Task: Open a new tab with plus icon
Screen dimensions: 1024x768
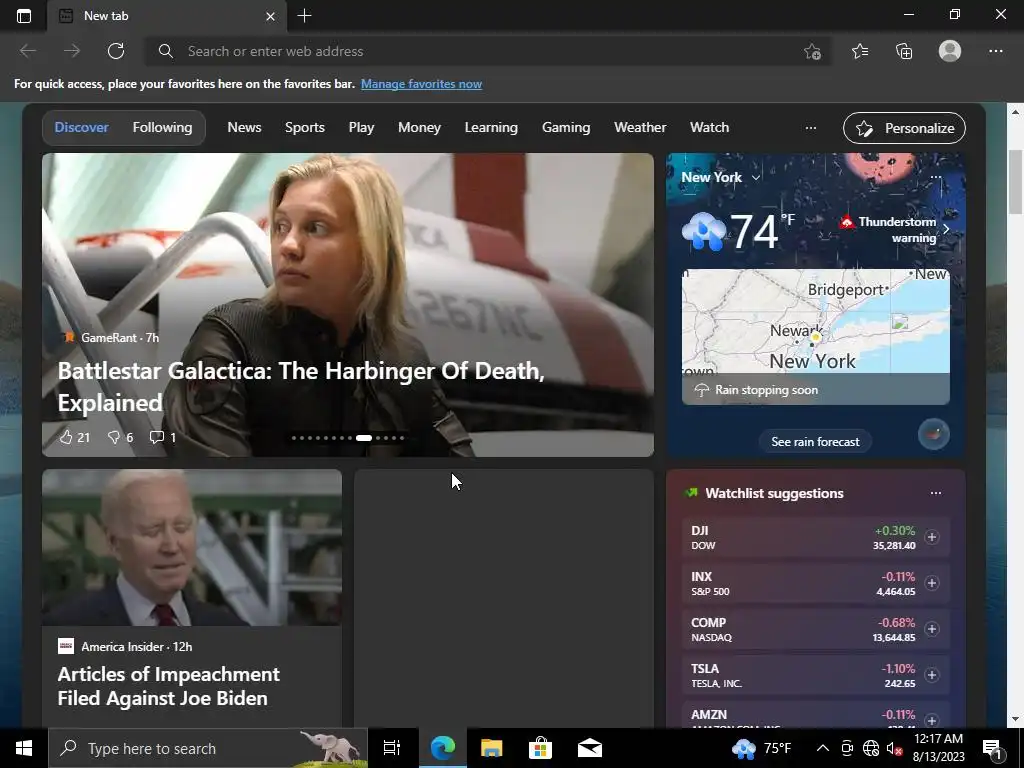Action: (304, 16)
